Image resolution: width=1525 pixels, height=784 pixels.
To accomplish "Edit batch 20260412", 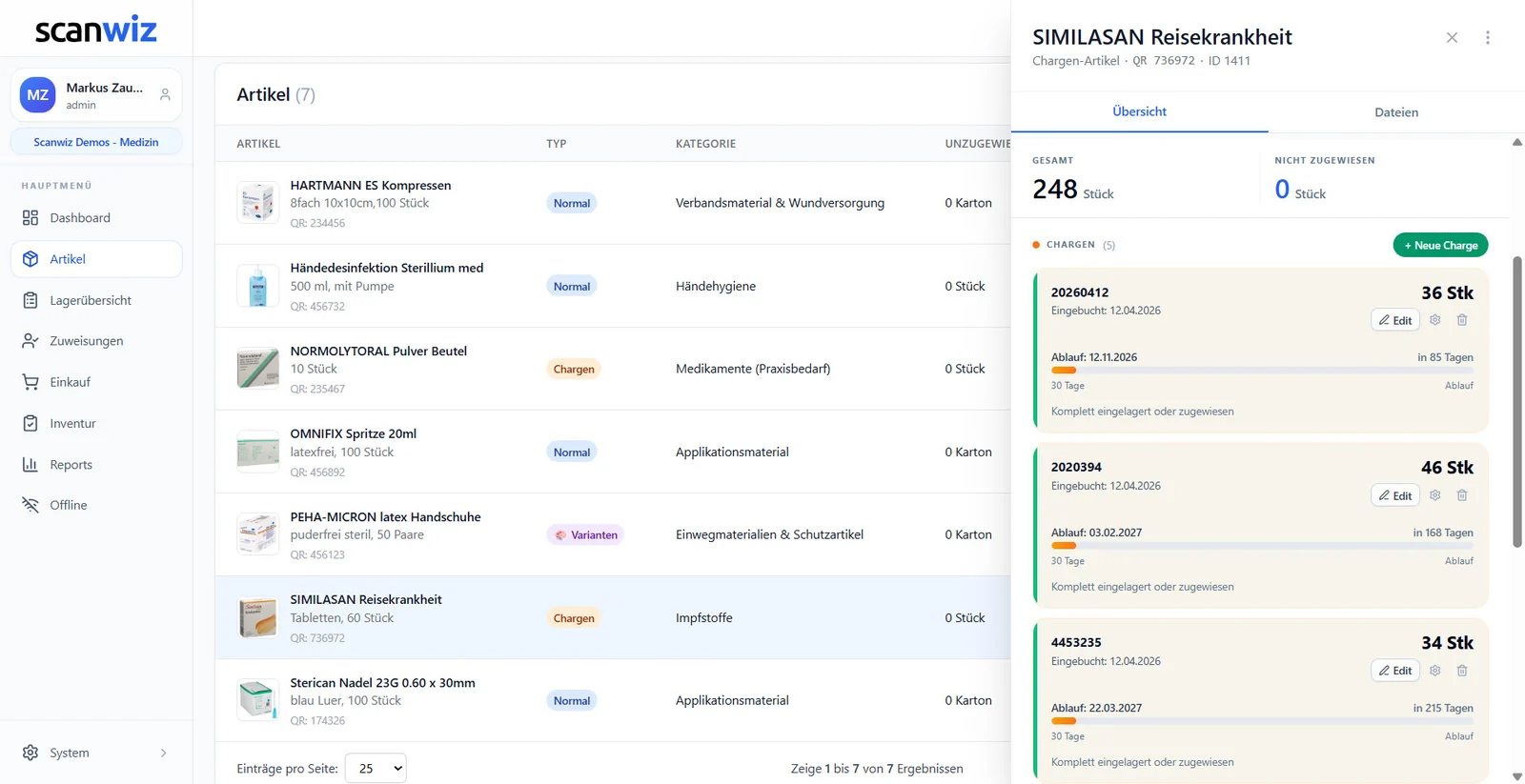I will click(x=1395, y=320).
